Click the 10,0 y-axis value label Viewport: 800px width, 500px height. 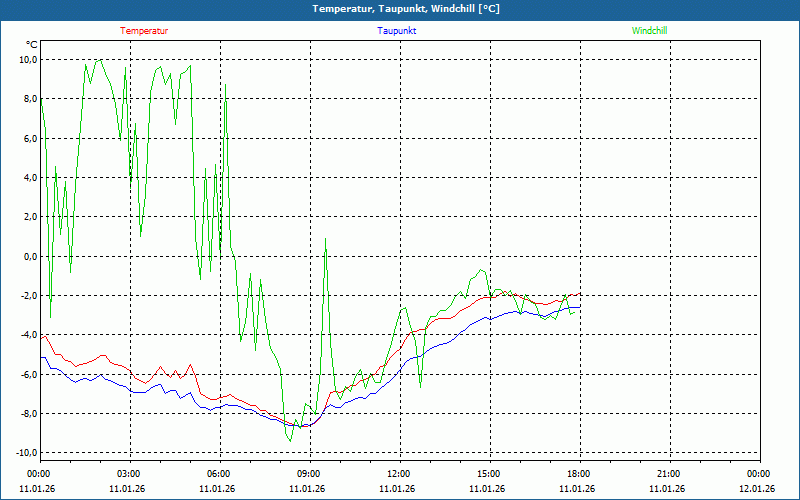tap(28, 59)
